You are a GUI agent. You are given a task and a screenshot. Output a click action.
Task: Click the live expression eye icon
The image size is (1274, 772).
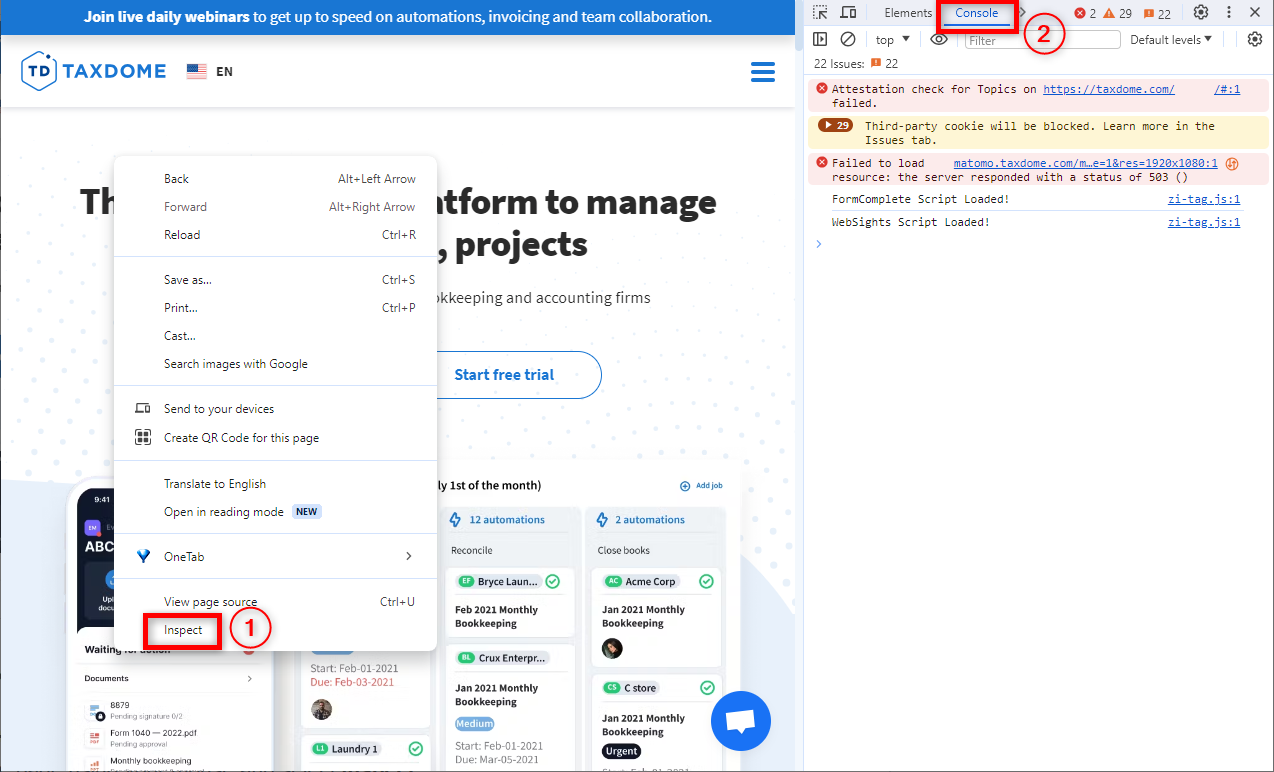click(x=938, y=40)
